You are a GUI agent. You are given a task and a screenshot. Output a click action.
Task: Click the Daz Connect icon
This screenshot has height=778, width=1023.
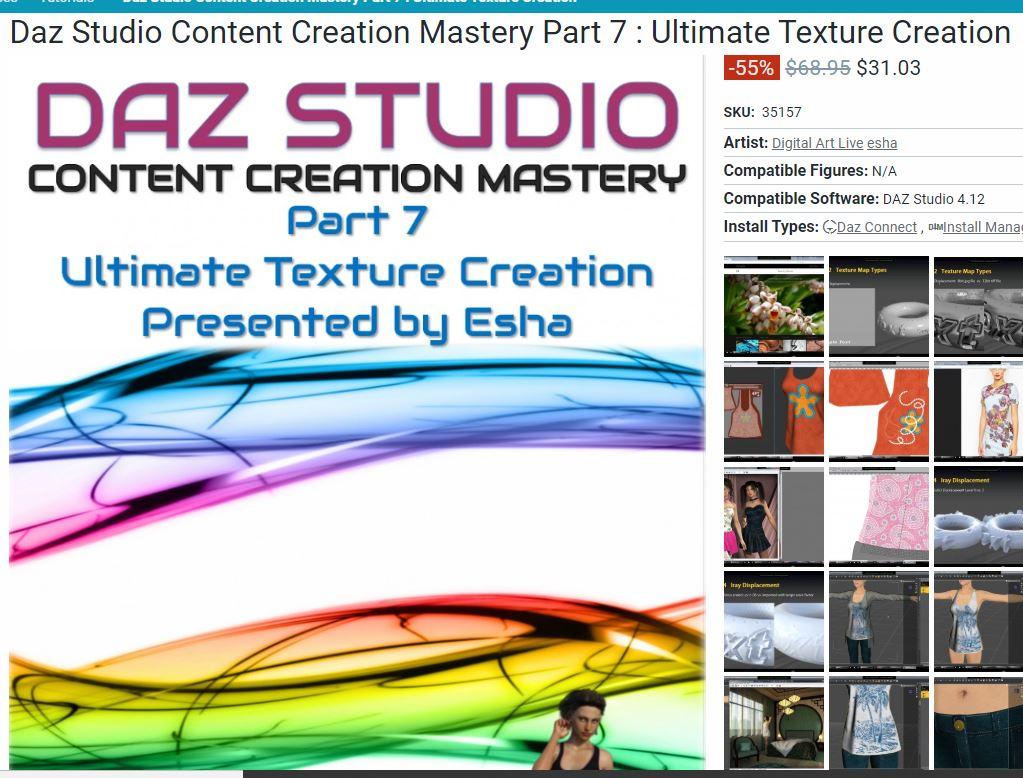pos(829,227)
